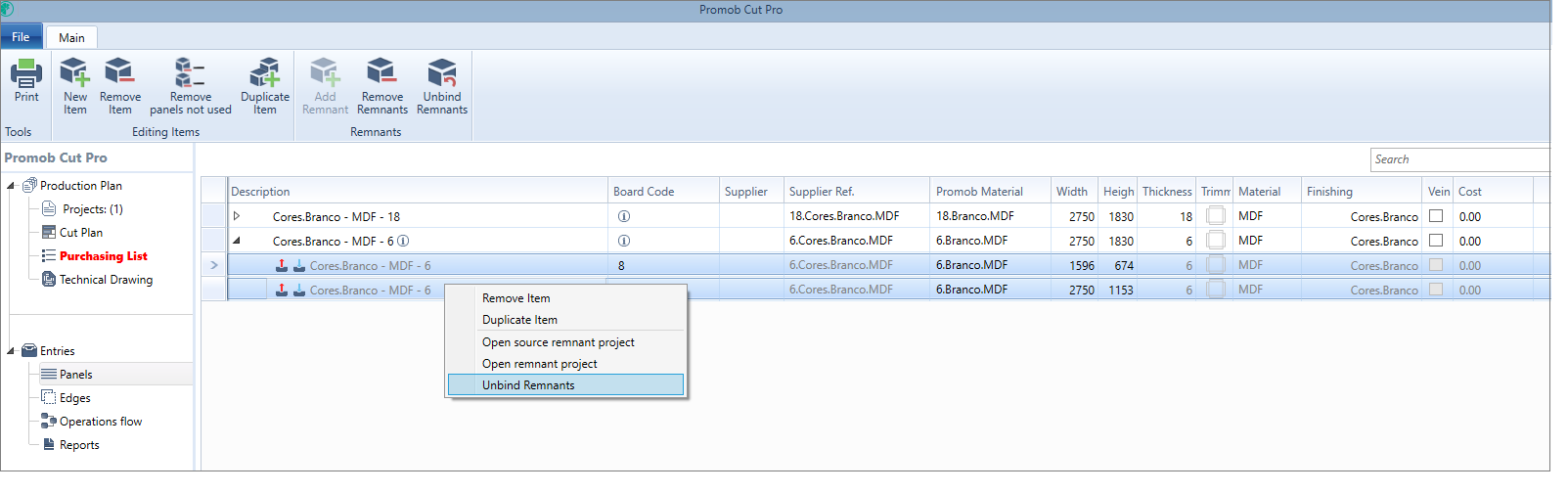The image size is (1568, 493).
Task: Click into the Search field
Action: tap(1457, 159)
